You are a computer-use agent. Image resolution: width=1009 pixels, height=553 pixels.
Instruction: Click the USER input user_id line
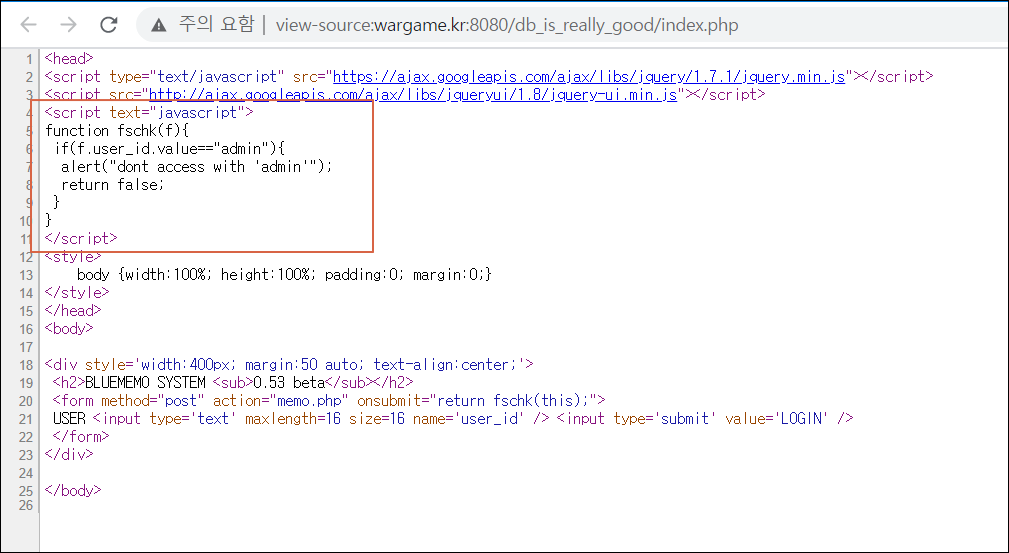(x=453, y=418)
